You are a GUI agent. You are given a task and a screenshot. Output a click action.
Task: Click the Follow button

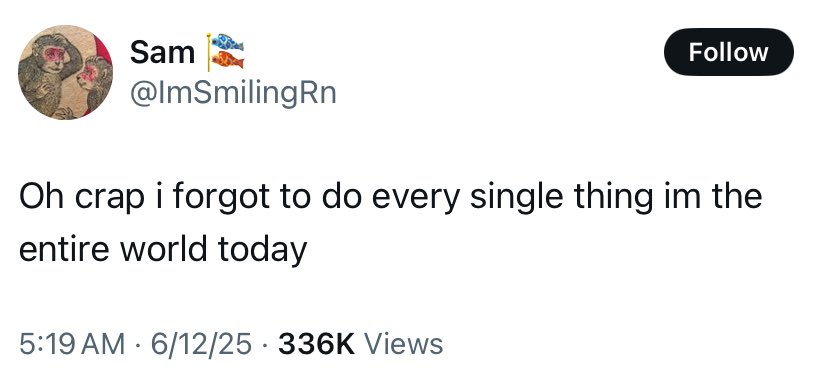728,52
